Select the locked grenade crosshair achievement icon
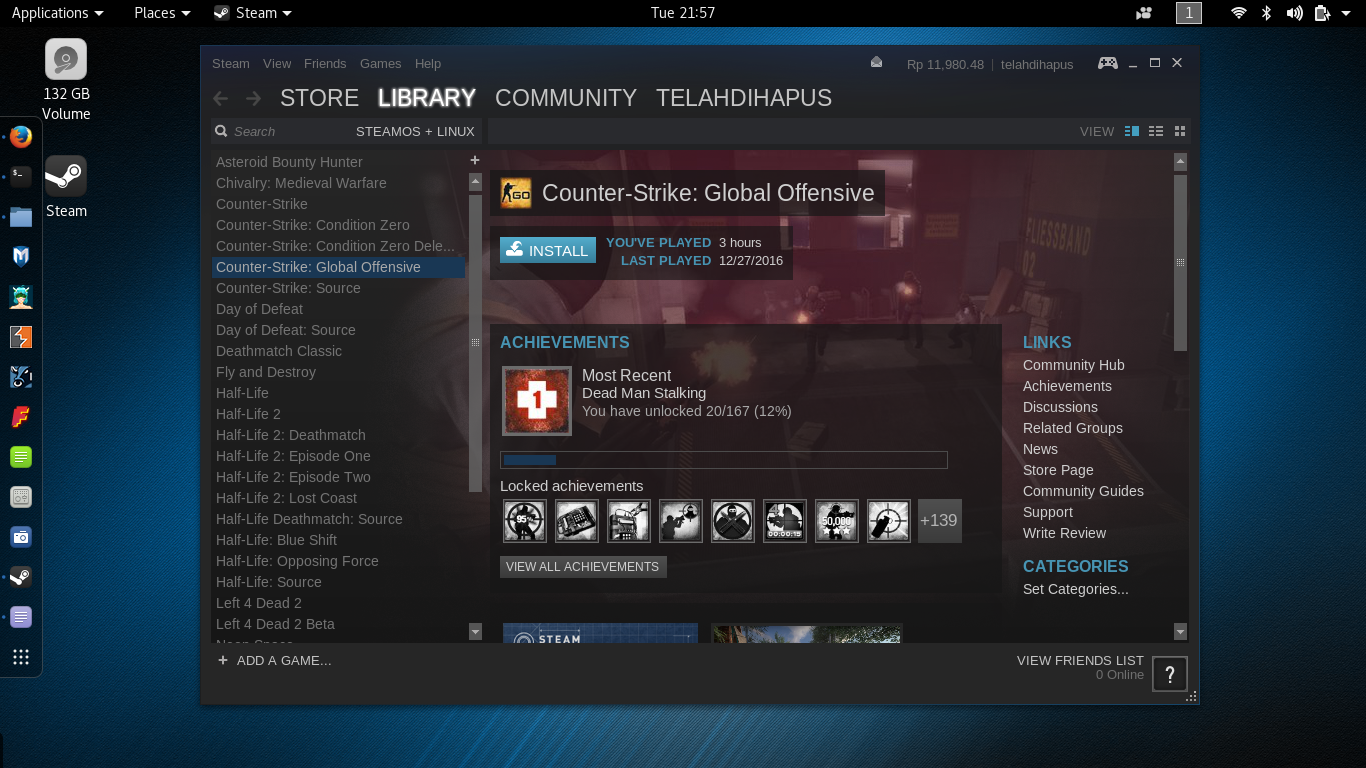The width and height of the screenshot is (1366, 768). coord(889,521)
